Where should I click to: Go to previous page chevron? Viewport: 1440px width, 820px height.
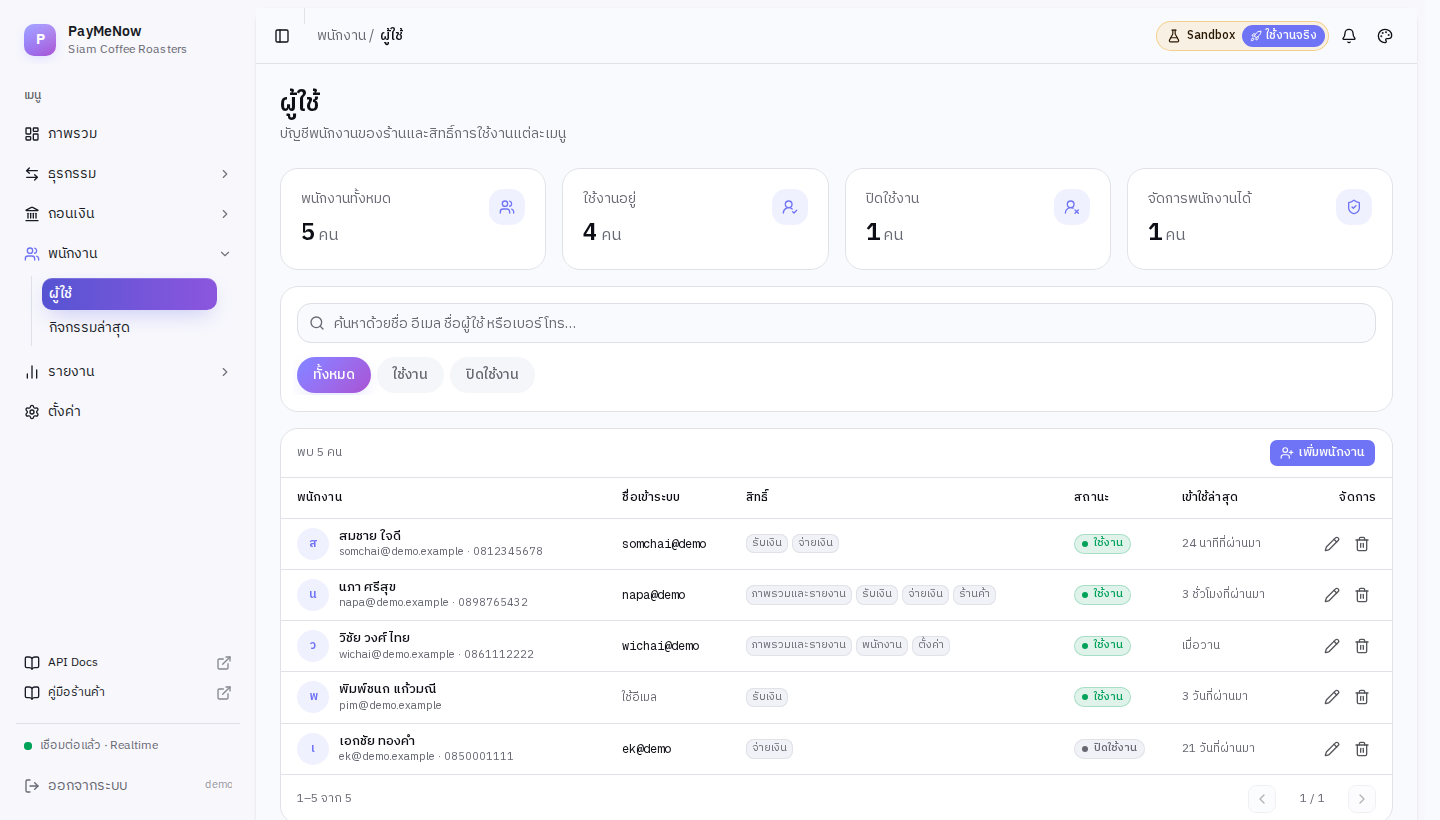coord(1262,799)
